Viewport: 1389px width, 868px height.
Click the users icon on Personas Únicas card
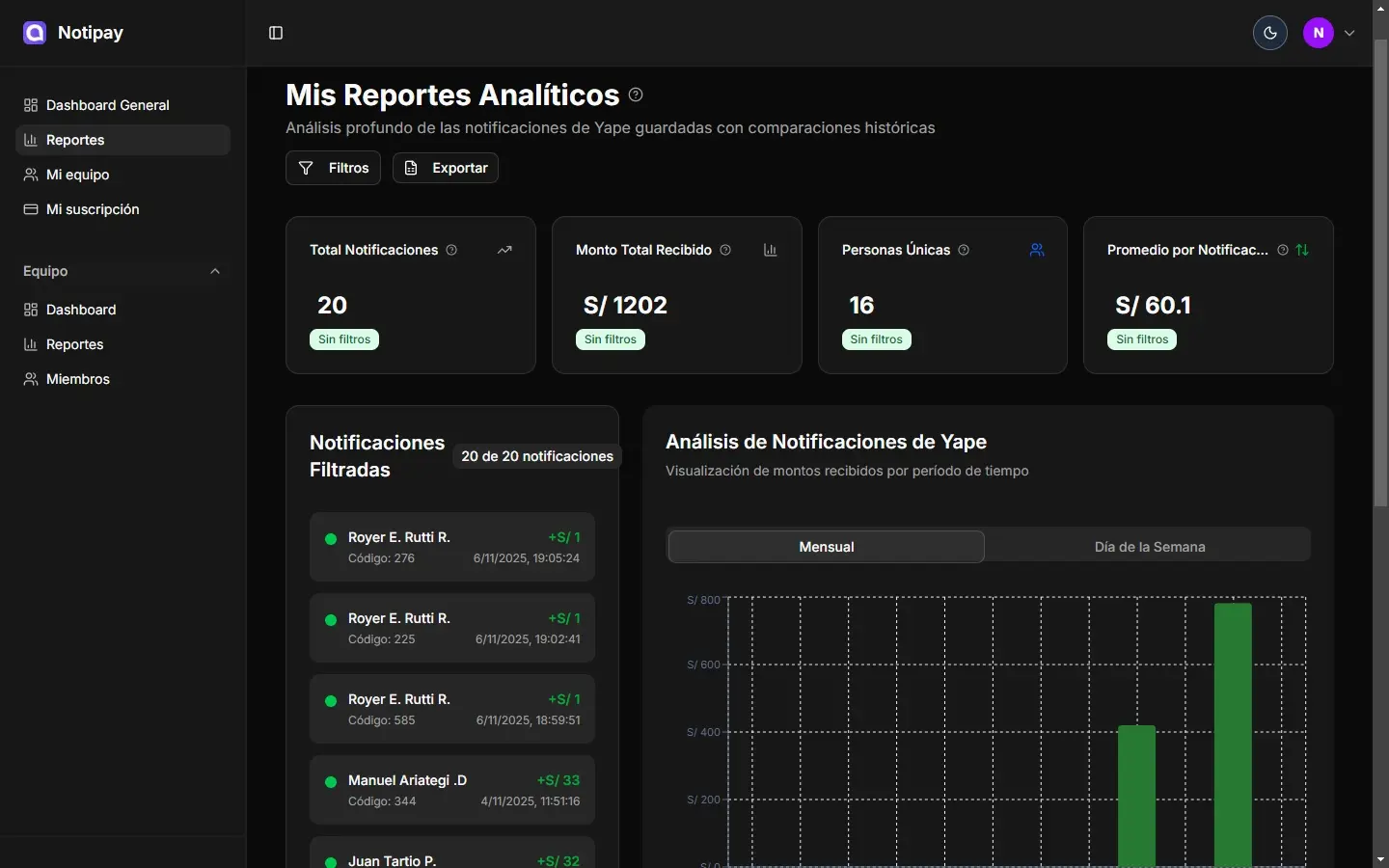tap(1037, 250)
